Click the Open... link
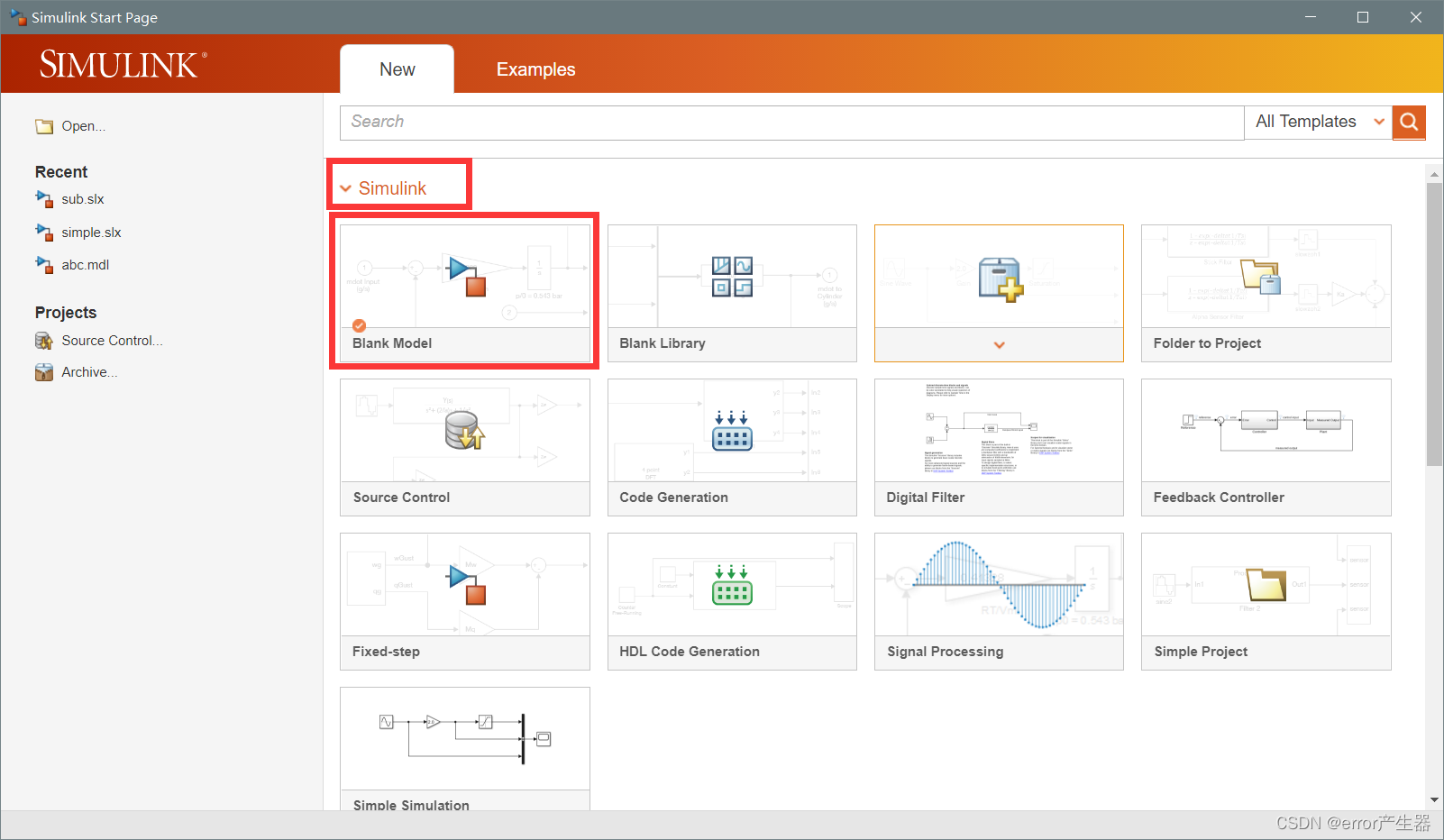The image size is (1444, 840). point(84,126)
